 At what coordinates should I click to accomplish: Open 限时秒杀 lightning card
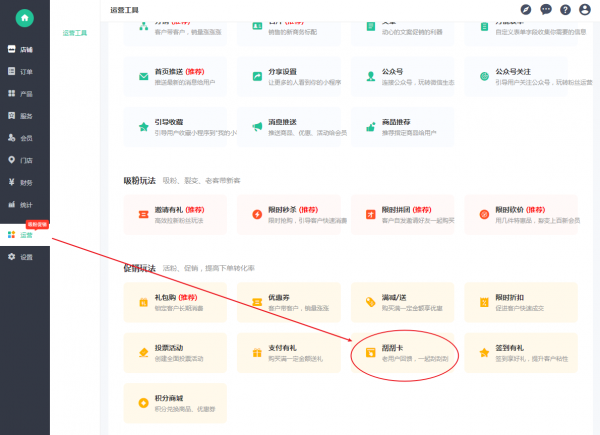(289, 215)
